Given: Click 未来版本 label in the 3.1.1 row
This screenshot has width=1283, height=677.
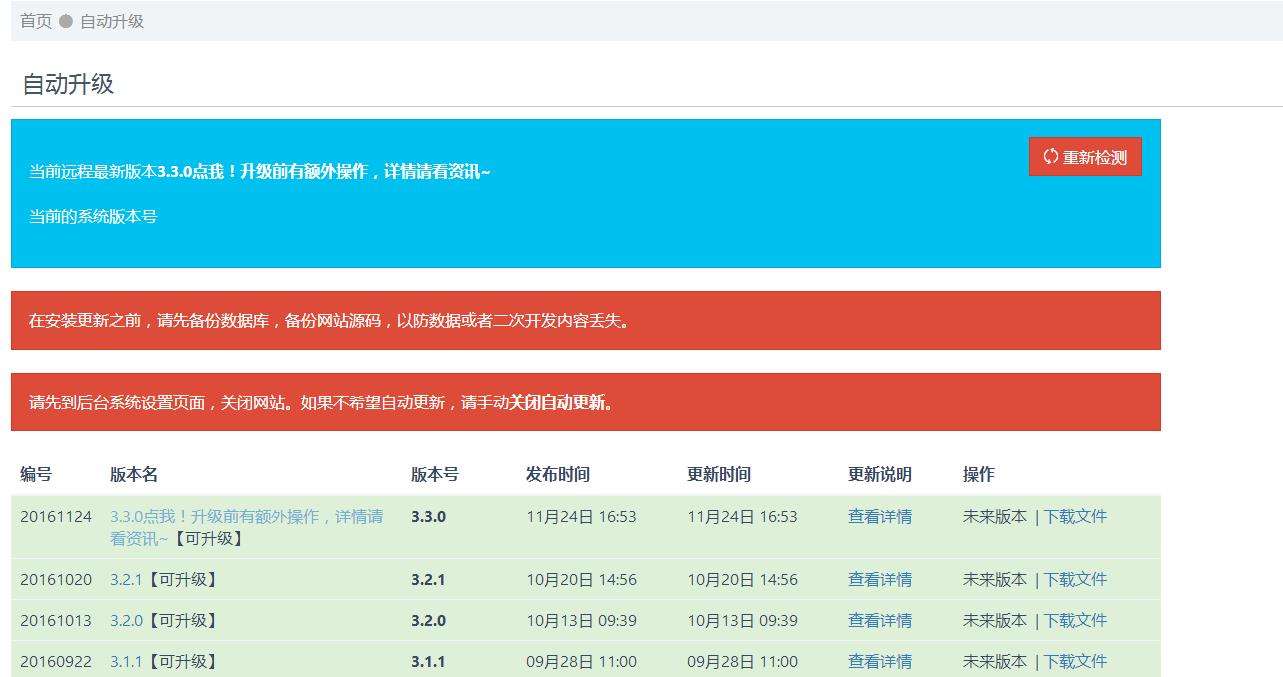Looking at the screenshot, I should click(x=995, y=661).
